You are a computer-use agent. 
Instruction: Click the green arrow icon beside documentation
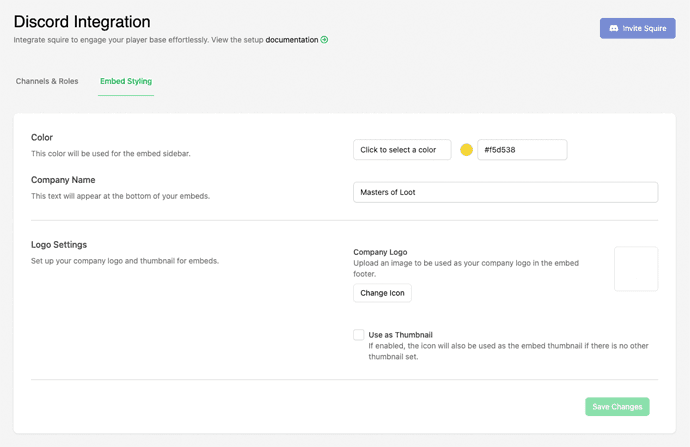click(324, 40)
